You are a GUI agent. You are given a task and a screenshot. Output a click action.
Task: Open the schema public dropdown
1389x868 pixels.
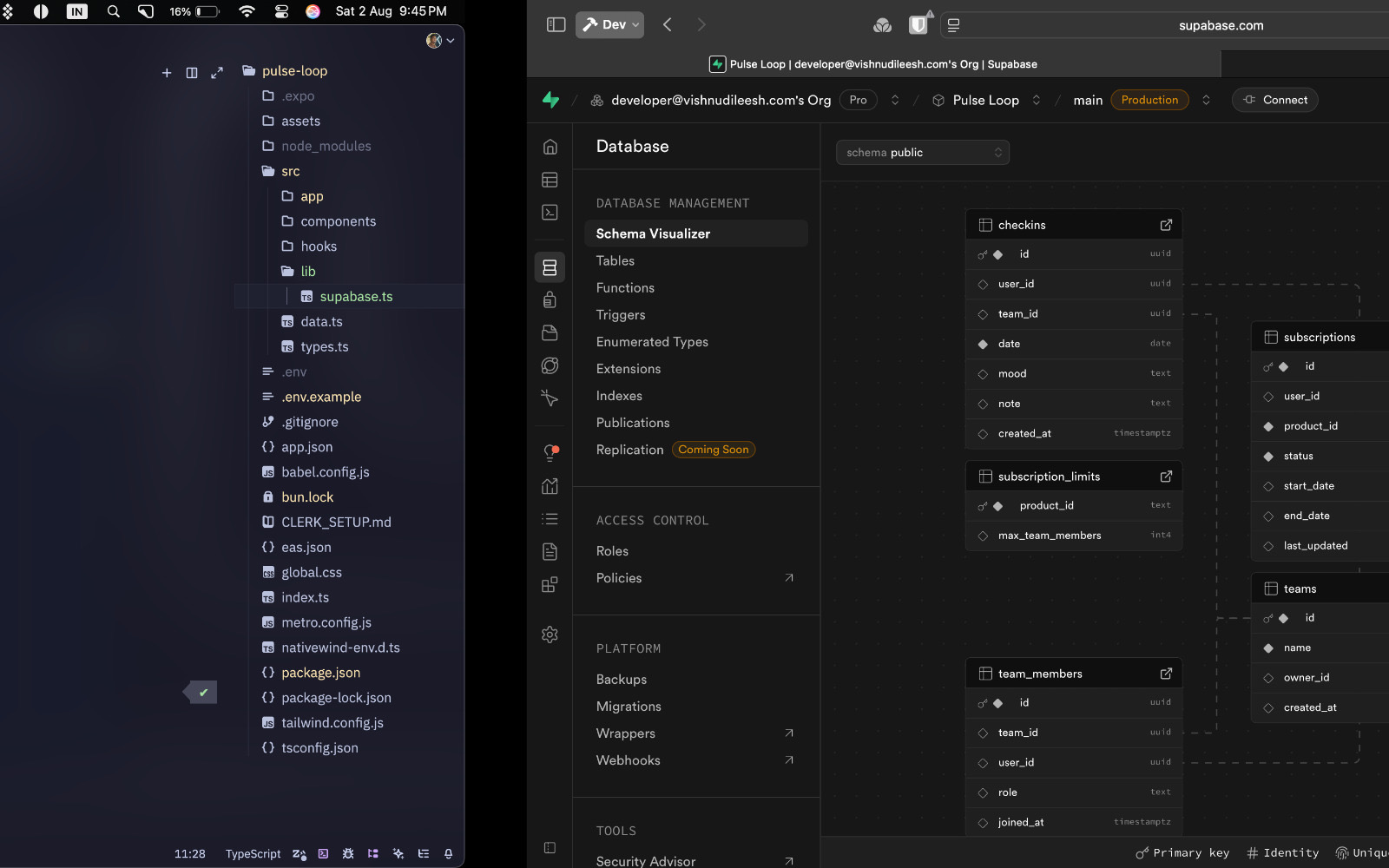922,153
